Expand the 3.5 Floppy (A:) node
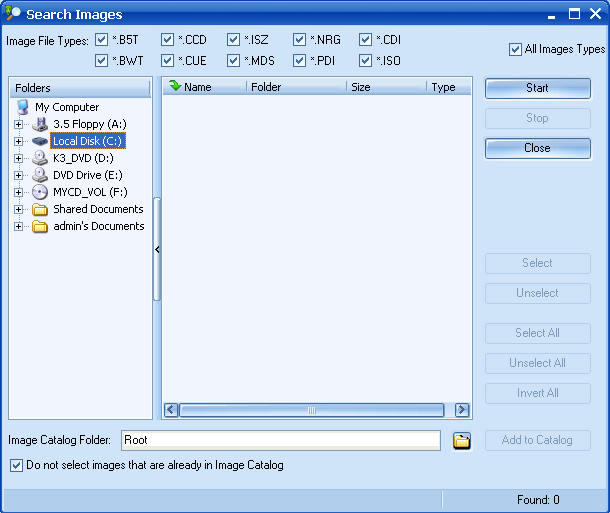The width and height of the screenshot is (610, 513). [x=18, y=124]
